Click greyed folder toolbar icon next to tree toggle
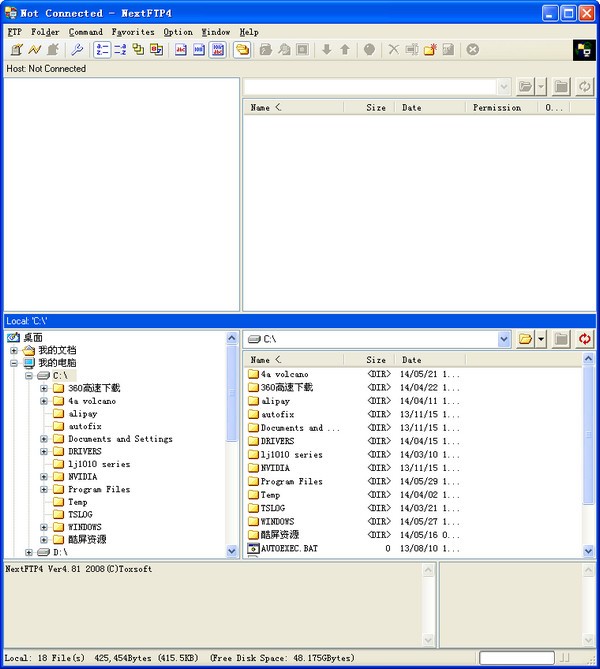The width and height of the screenshot is (600, 669). tap(266, 49)
